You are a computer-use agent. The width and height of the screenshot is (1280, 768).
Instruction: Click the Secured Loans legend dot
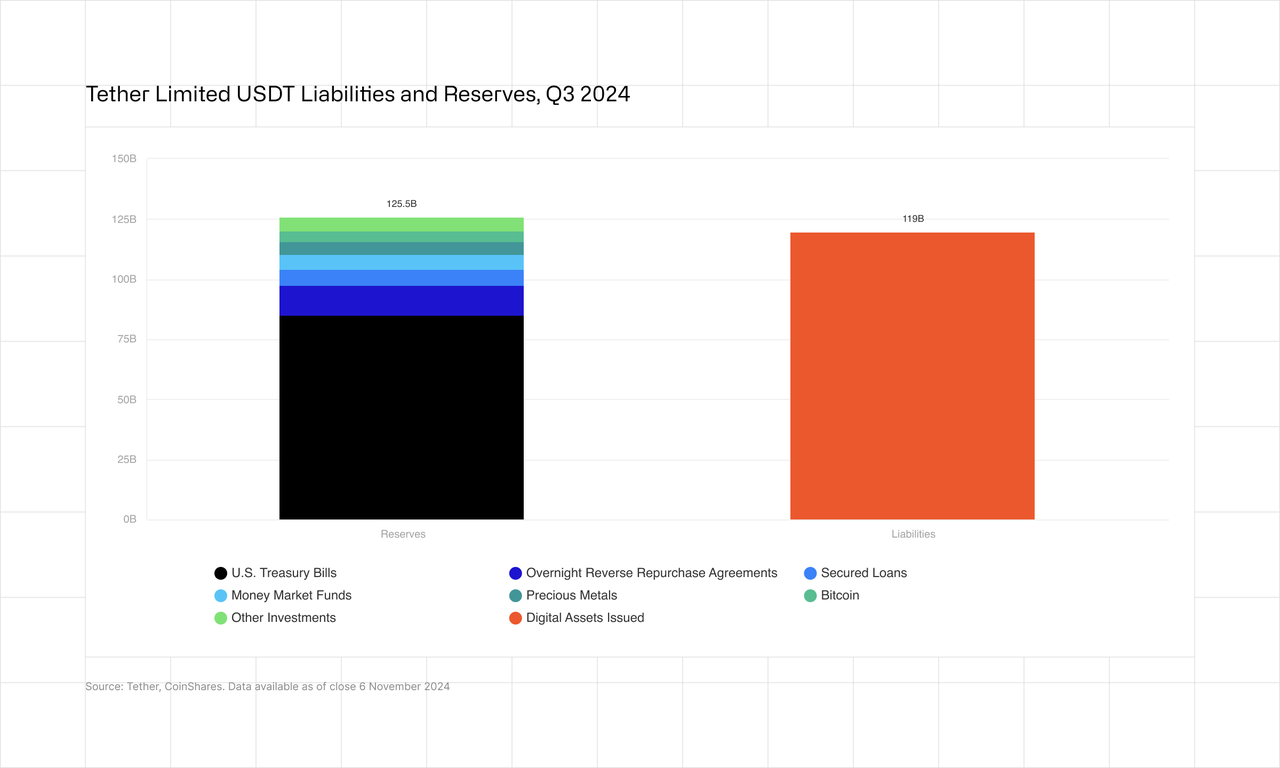pyautogui.click(x=811, y=574)
